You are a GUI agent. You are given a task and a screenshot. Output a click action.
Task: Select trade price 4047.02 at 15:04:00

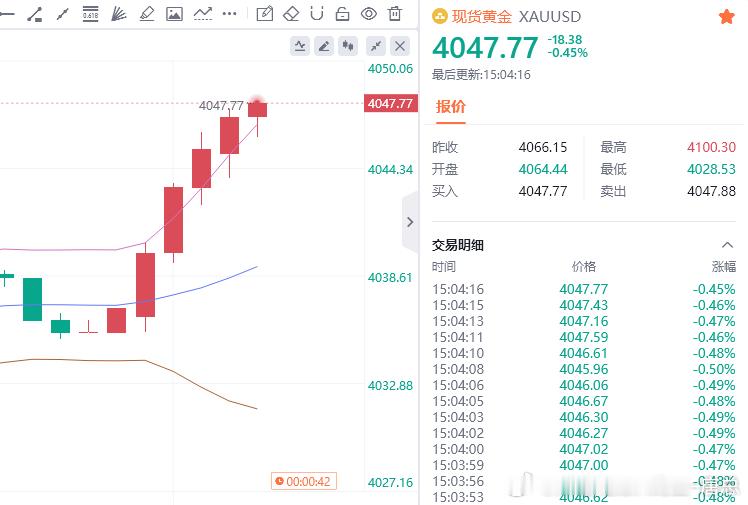[584, 449]
